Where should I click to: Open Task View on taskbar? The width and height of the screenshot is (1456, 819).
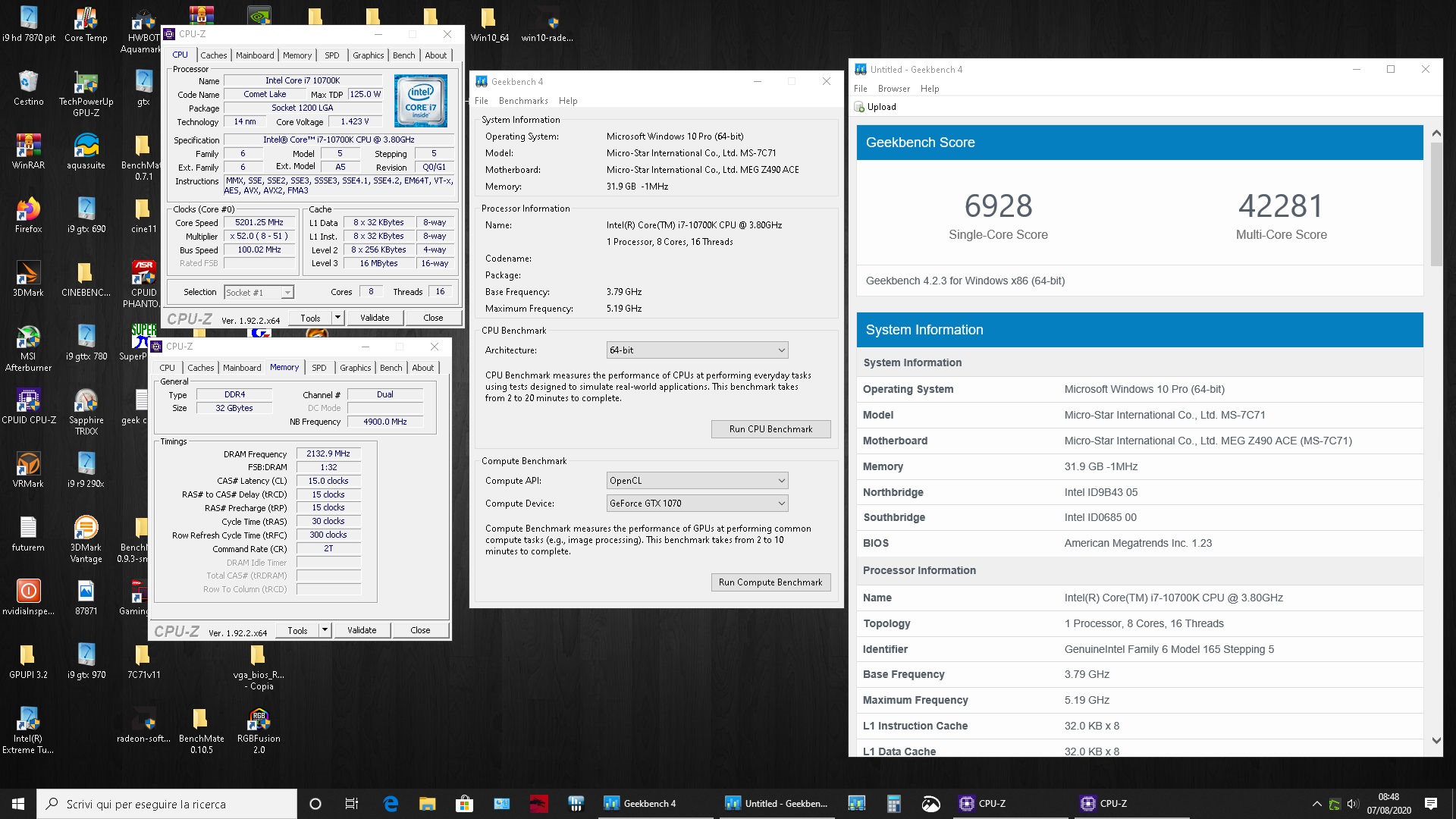[352, 804]
